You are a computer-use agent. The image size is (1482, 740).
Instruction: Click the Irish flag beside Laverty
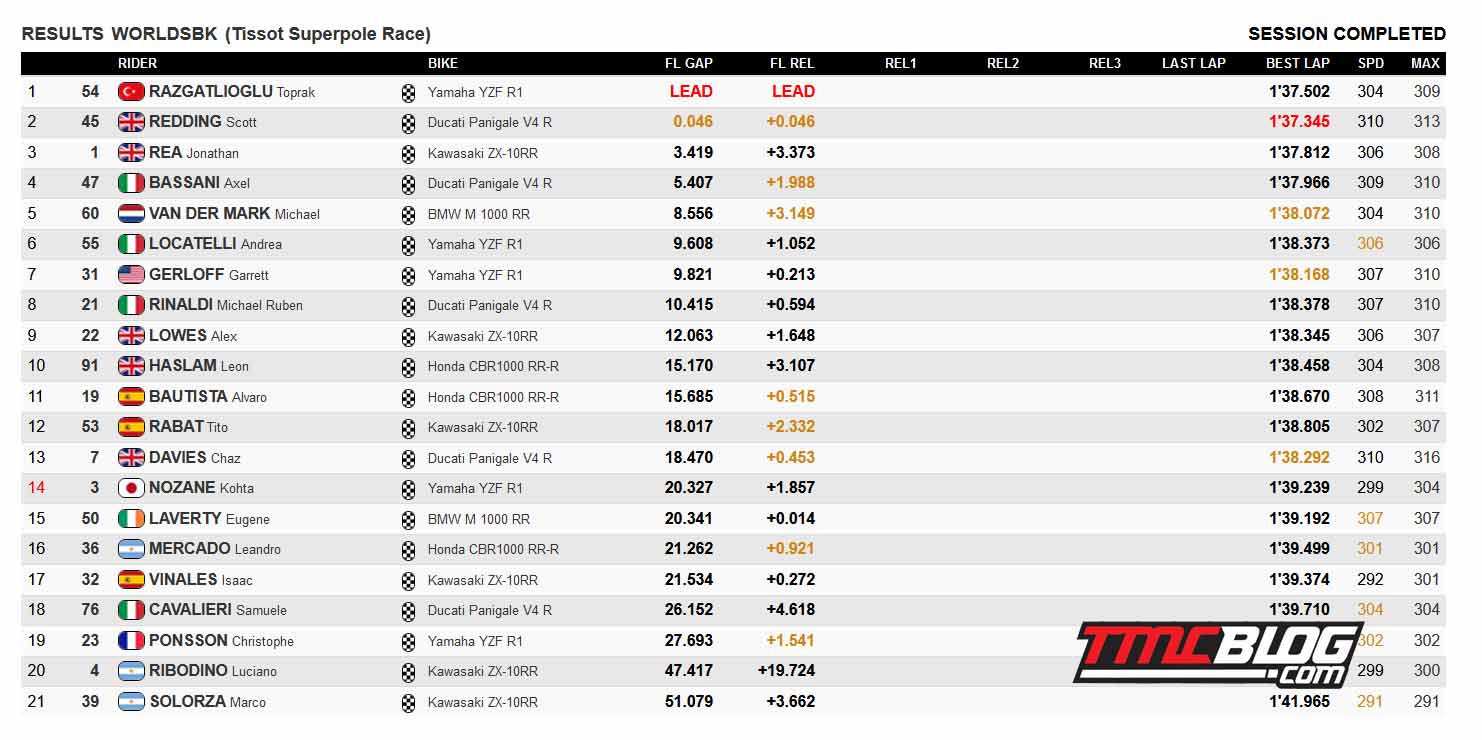click(x=131, y=518)
